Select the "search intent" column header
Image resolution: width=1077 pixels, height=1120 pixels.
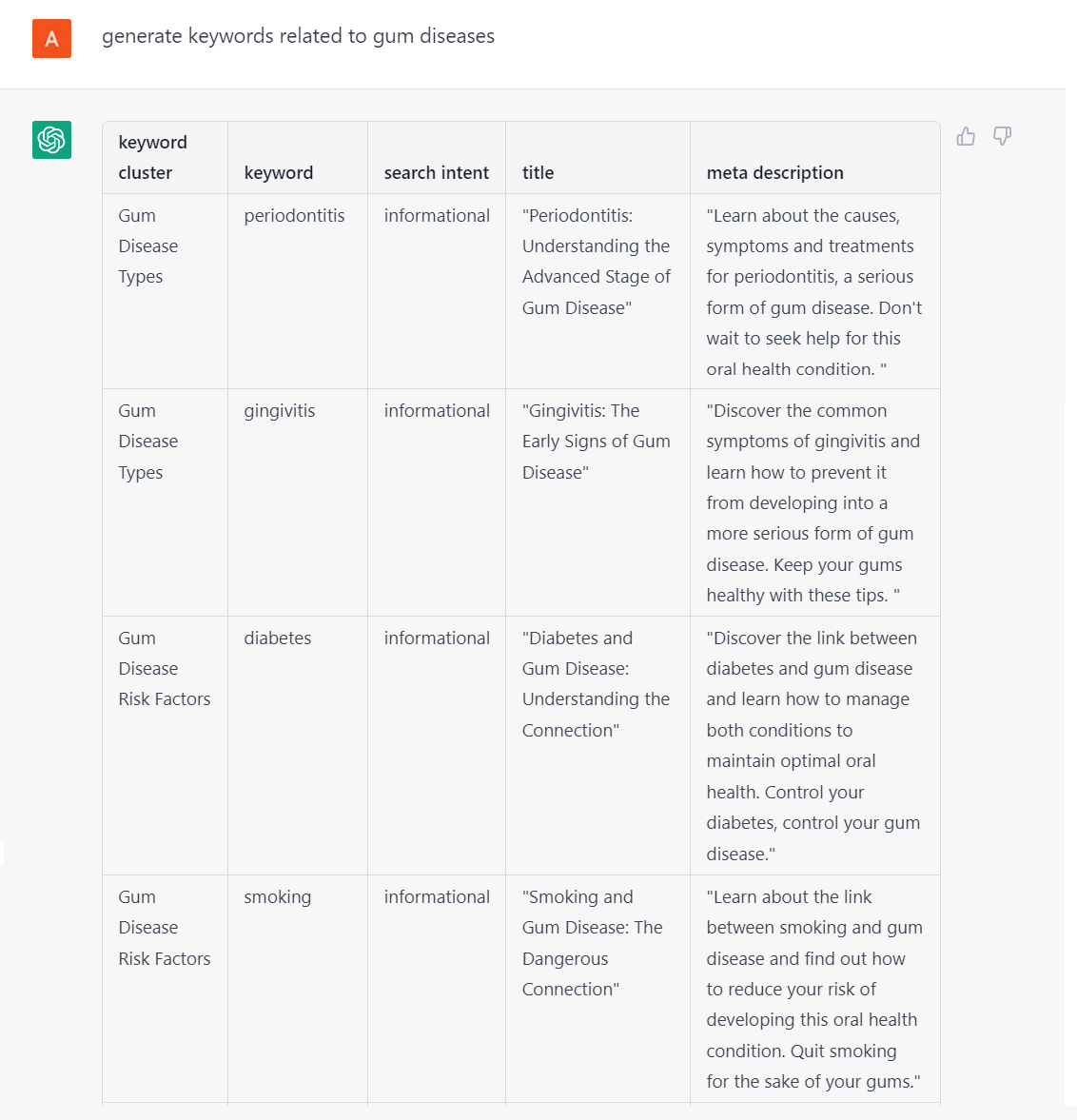click(x=436, y=173)
